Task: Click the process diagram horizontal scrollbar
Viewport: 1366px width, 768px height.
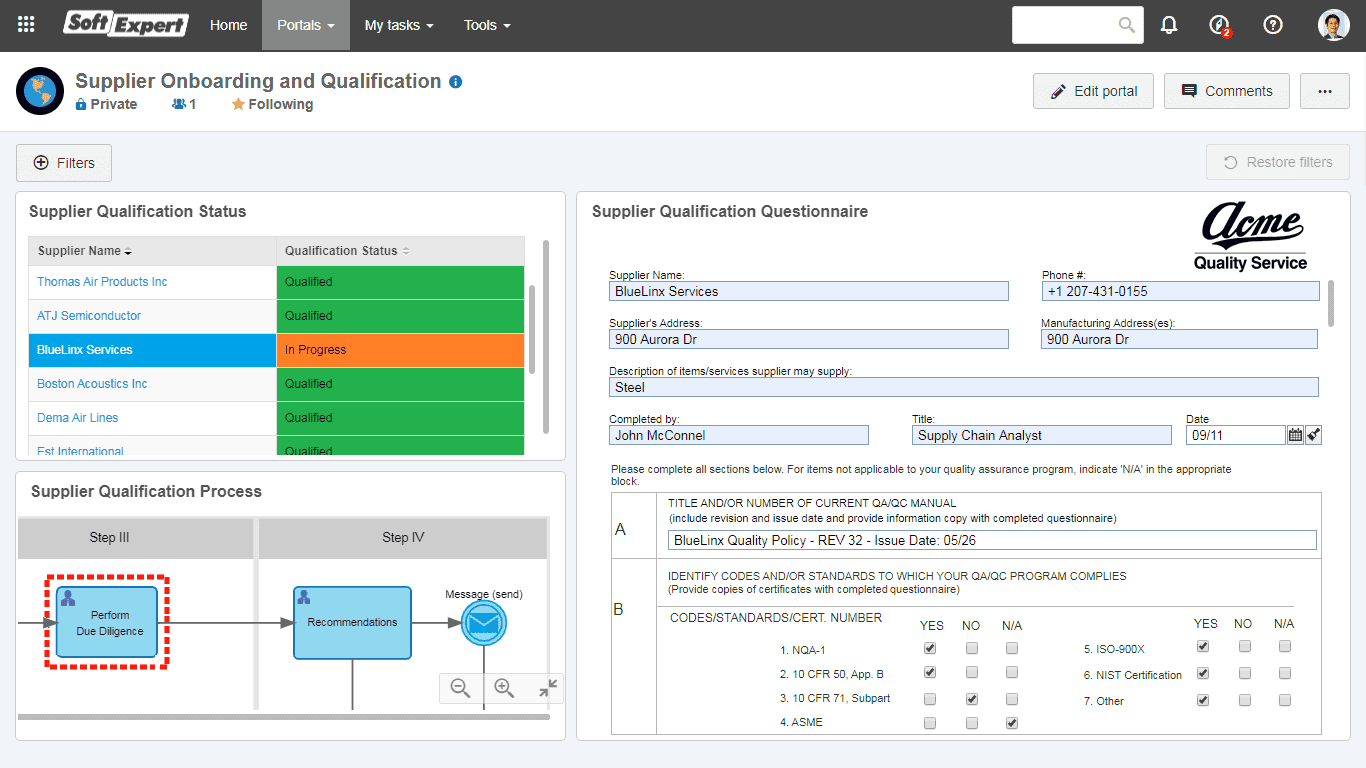Action: pos(284,716)
